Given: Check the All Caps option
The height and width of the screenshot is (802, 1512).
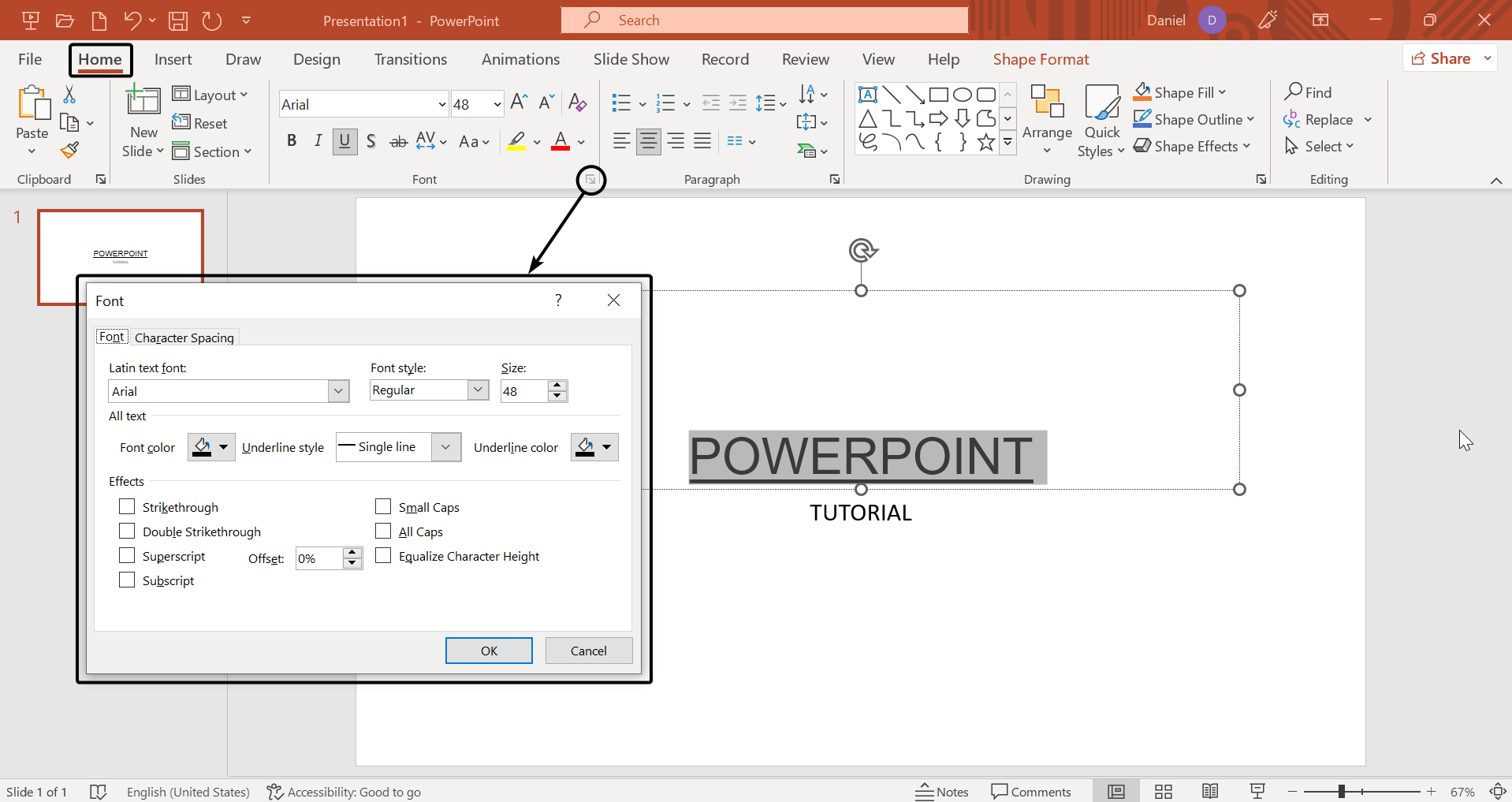Looking at the screenshot, I should click(383, 531).
